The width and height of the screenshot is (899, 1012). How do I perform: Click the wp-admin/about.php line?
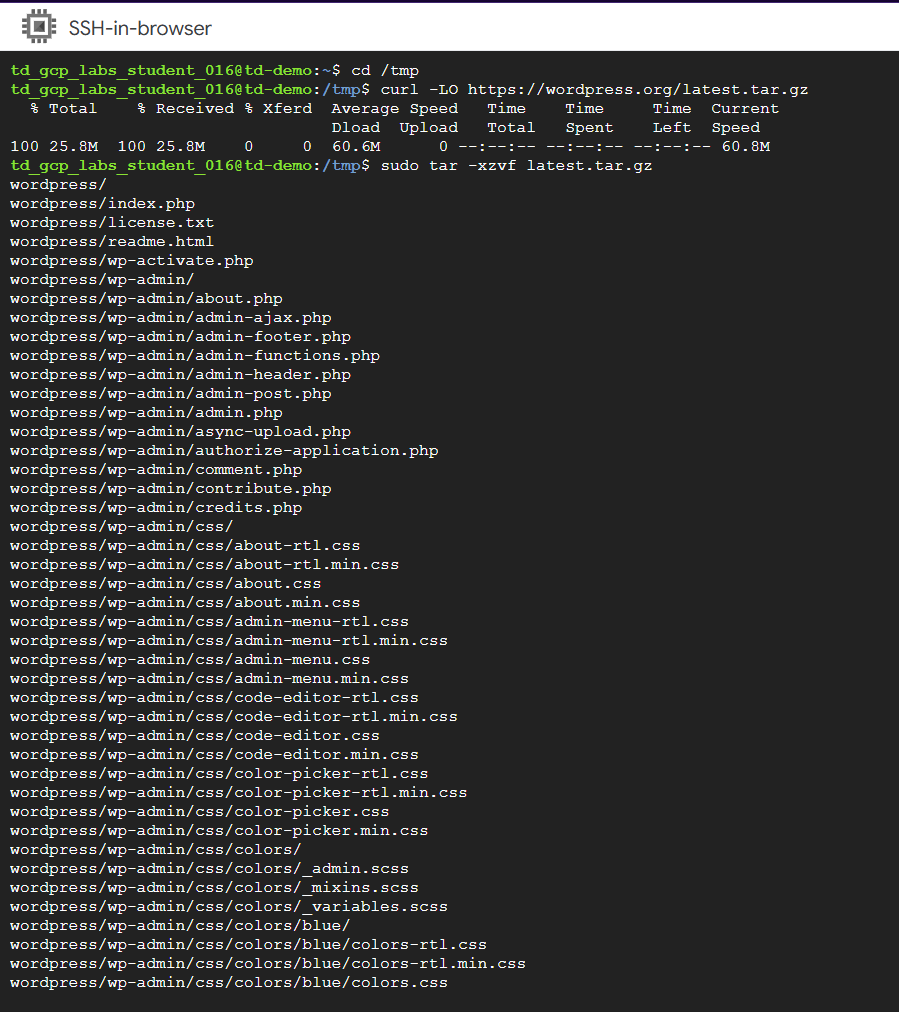click(146, 299)
